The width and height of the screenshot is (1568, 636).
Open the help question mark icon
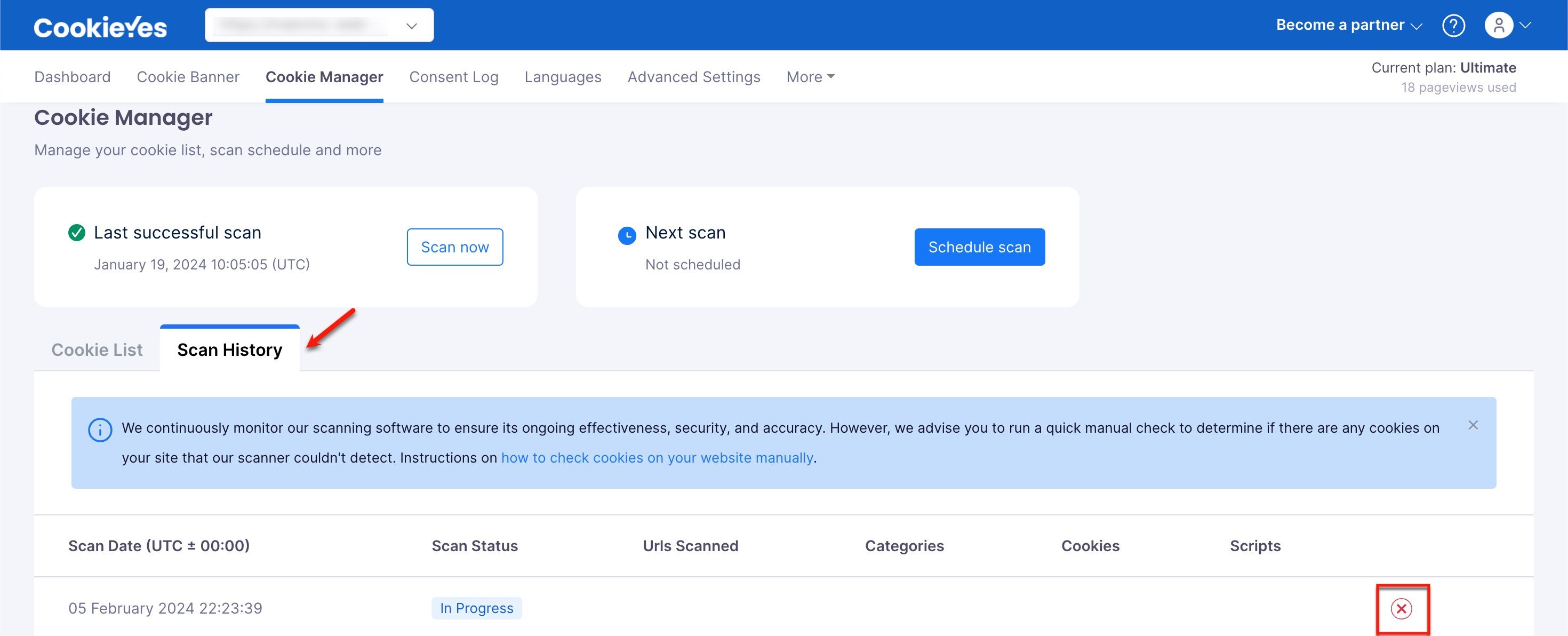point(1453,26)
